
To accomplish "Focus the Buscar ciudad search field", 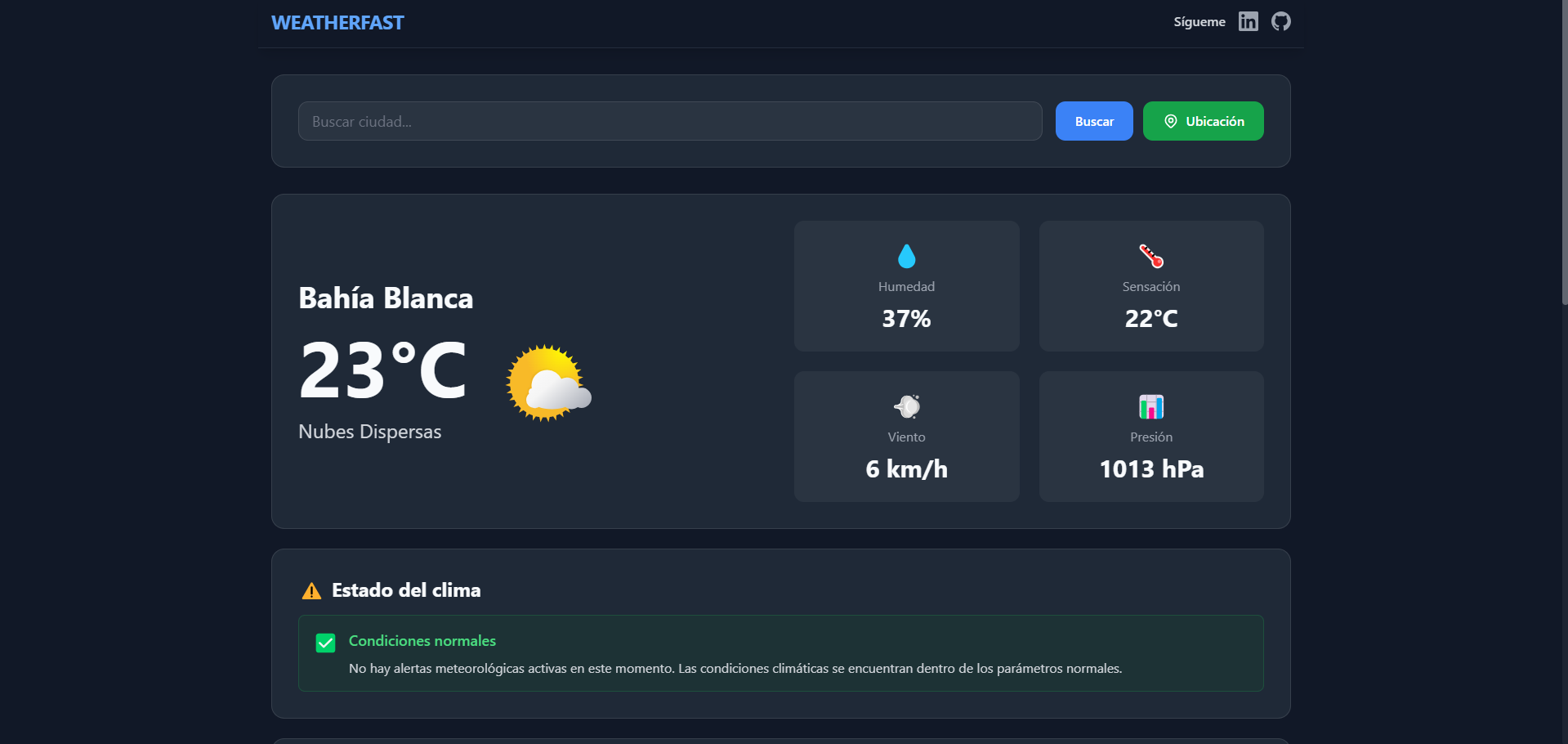I will click(x=670, y=121).
